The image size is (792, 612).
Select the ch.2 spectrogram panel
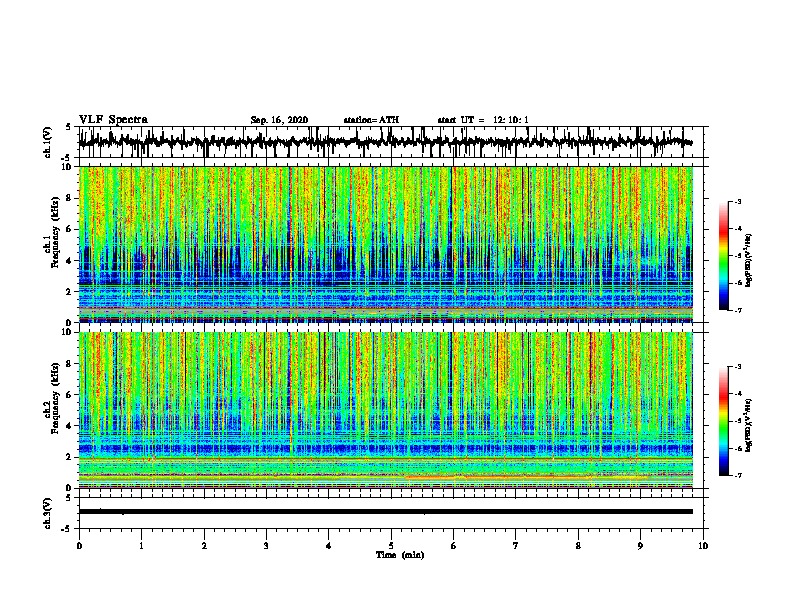[x=386, y=410]
